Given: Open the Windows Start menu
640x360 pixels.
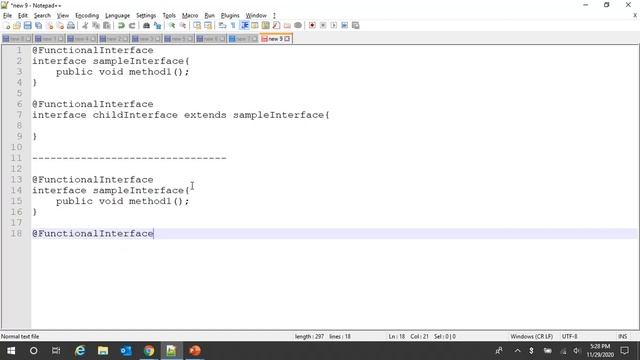Looking at the screenshot, I should pos(11,351).
